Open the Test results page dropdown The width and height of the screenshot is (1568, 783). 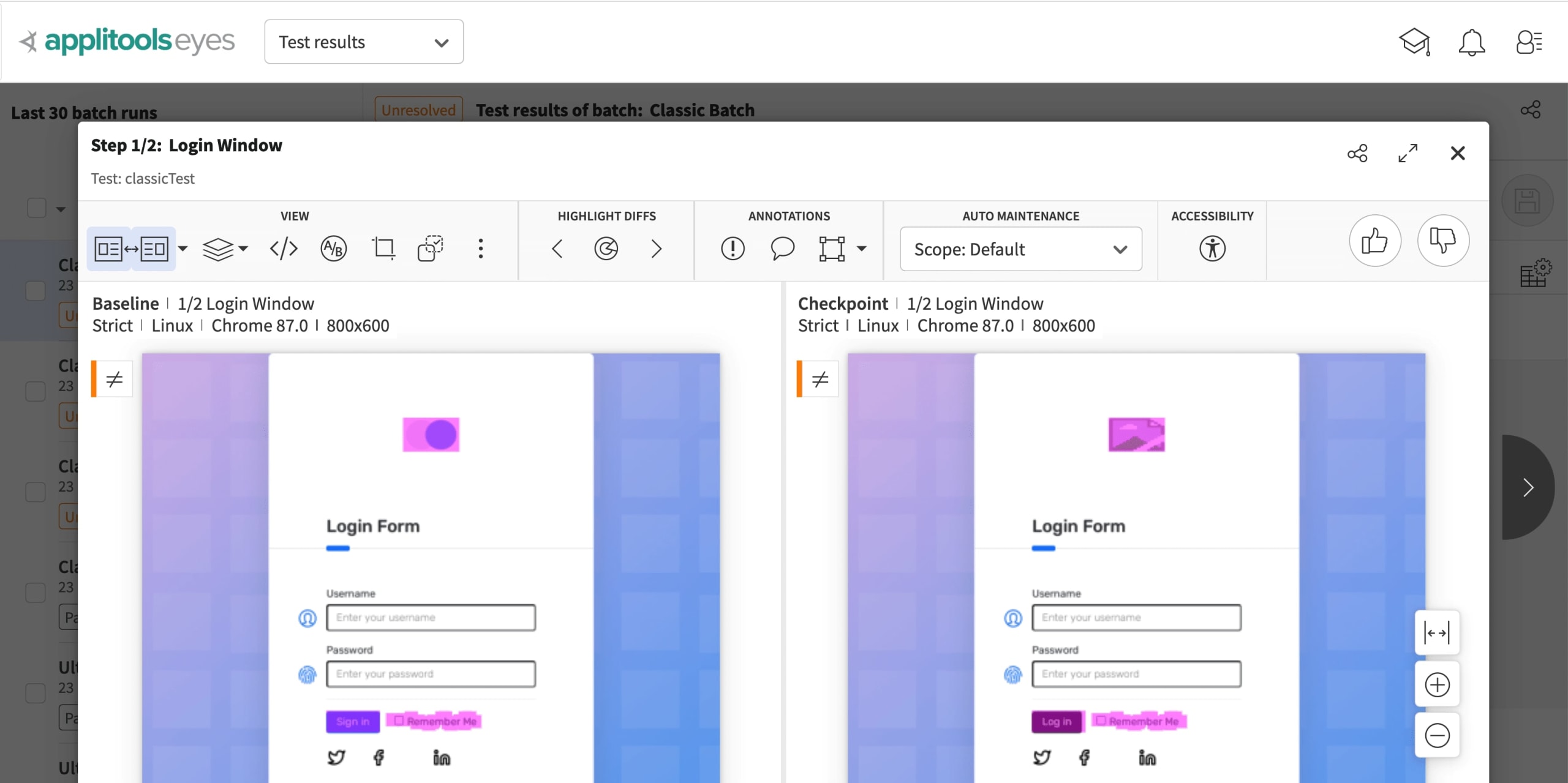(364, 42)
